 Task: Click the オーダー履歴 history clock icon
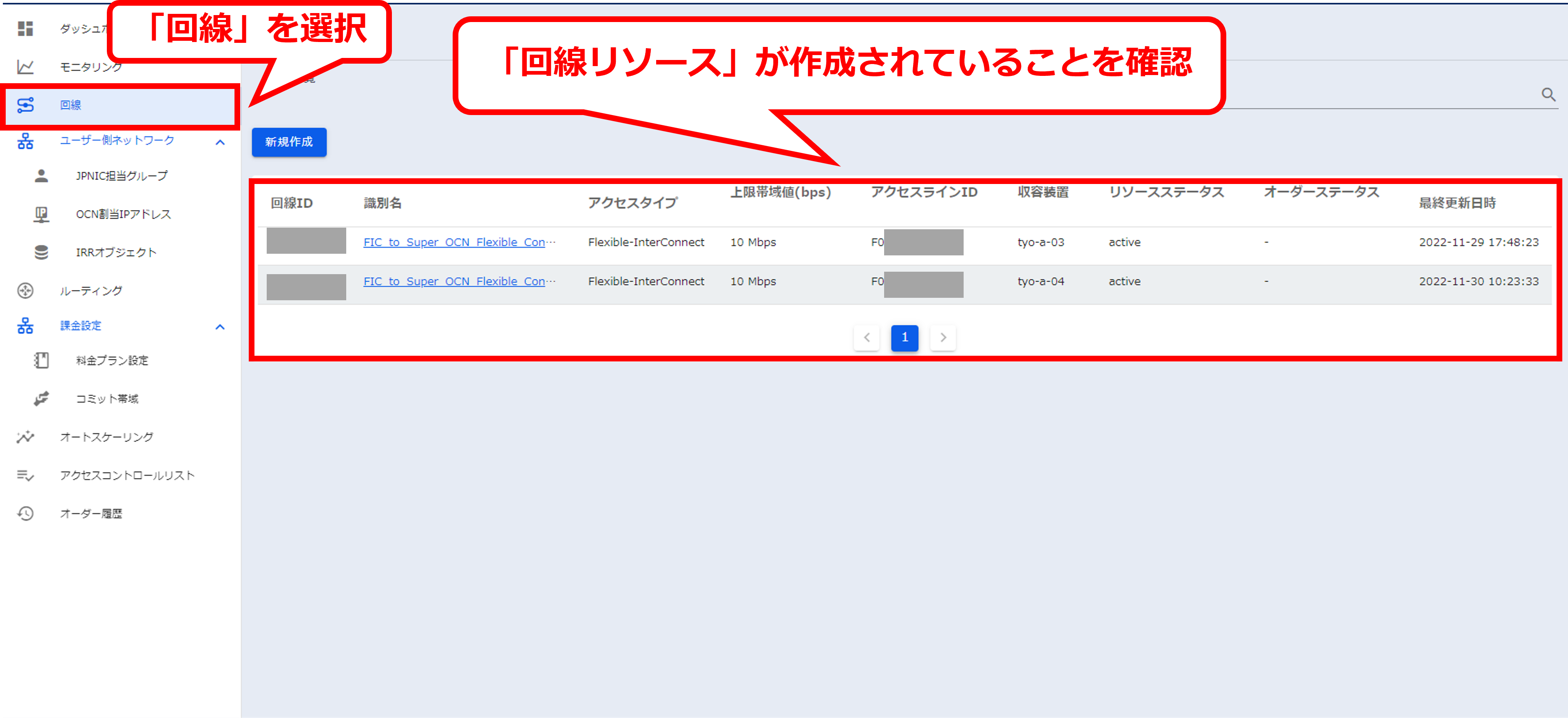[x=25, y=514]
